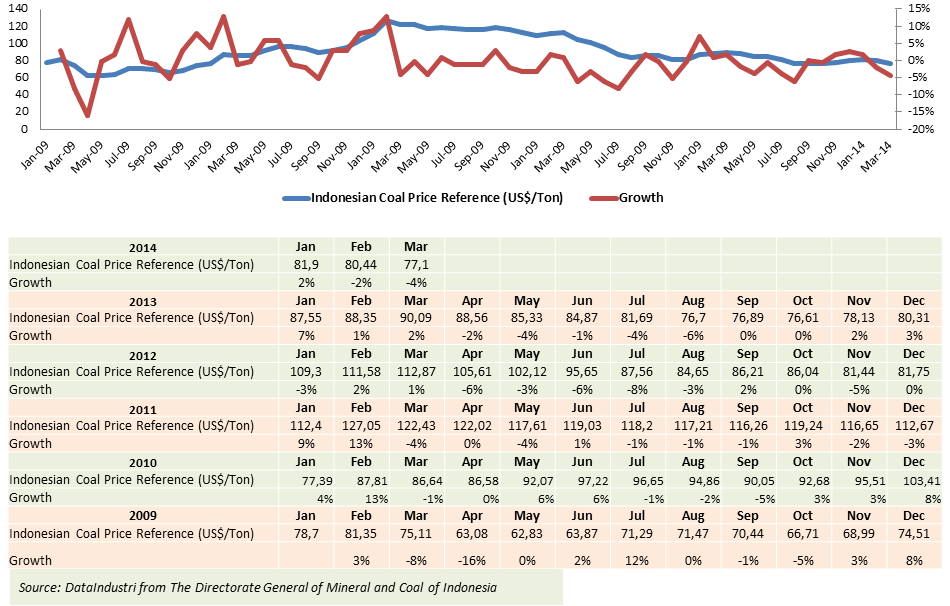The height and width of the screenshot is (606, 950).
Task: Select the 77,1 price cell for Mar 2014
Action: [x=416, y=265]
